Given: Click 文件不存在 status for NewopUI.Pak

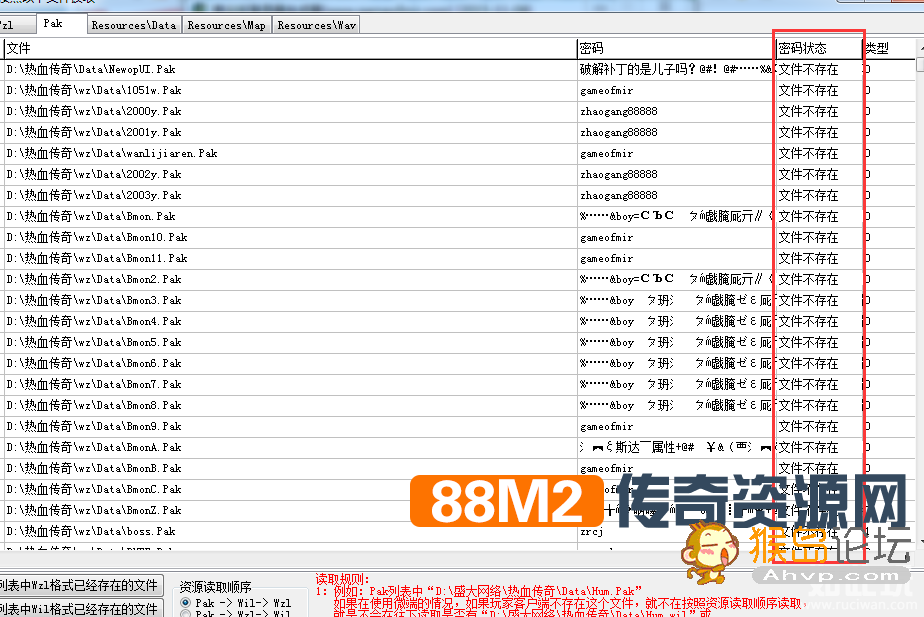Looking at the screenshot, I should pos(808,70).
